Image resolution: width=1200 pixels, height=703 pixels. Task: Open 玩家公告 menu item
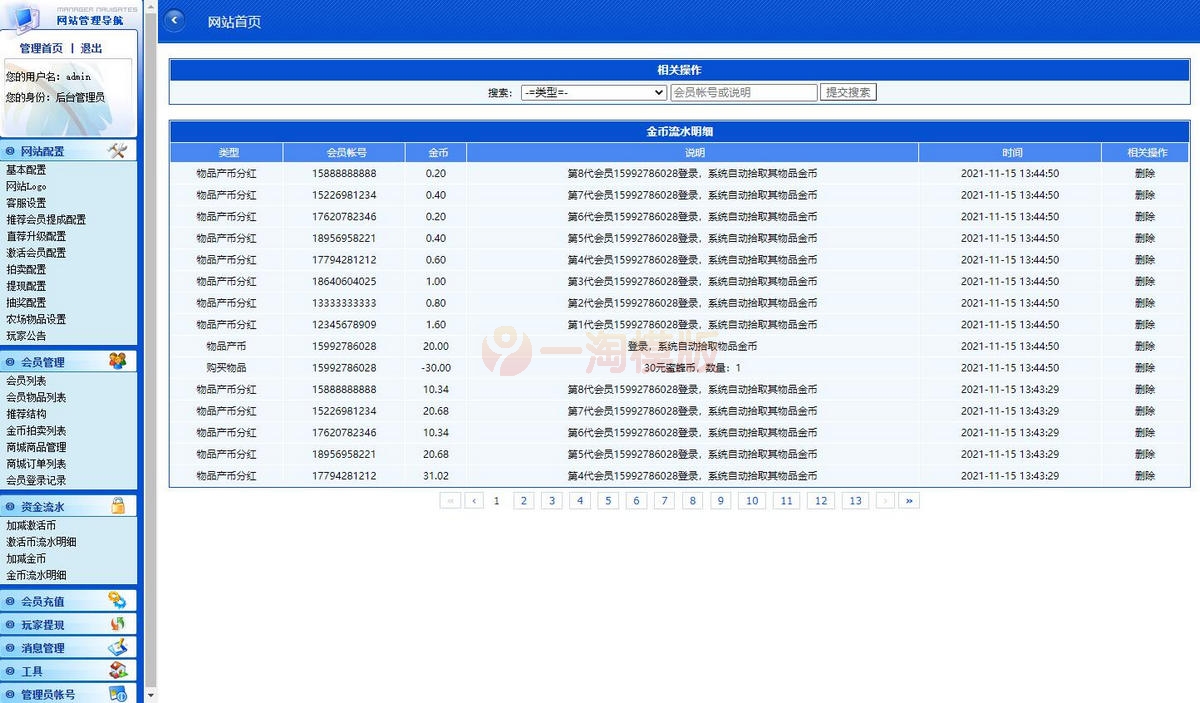[x=26, y=336]
